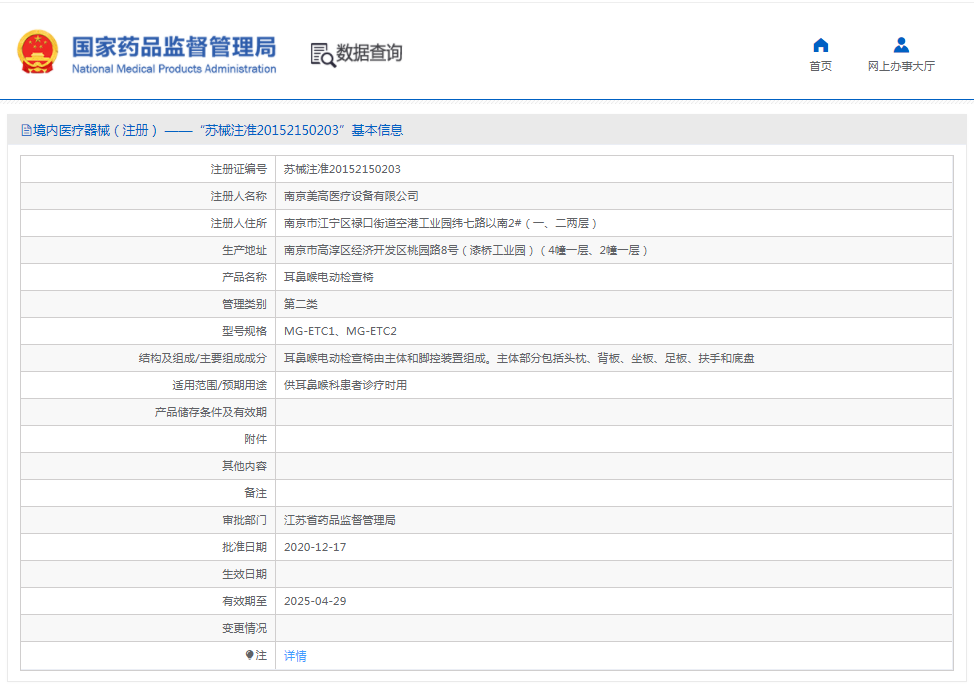Click the user icon above 网上办事大厅

[x=900, y=45]
